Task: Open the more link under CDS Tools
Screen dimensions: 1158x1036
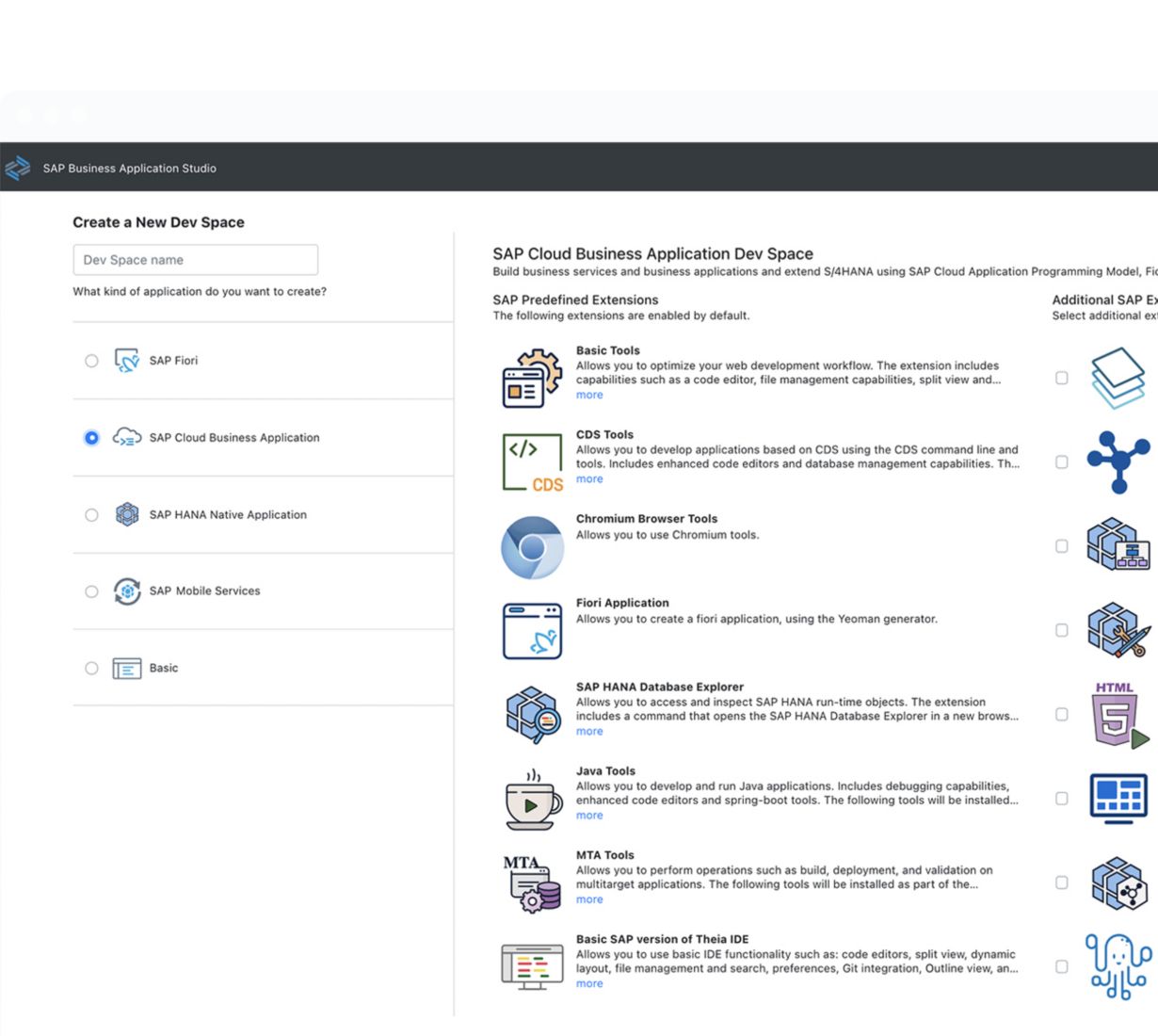Action: tap(589, 479)
